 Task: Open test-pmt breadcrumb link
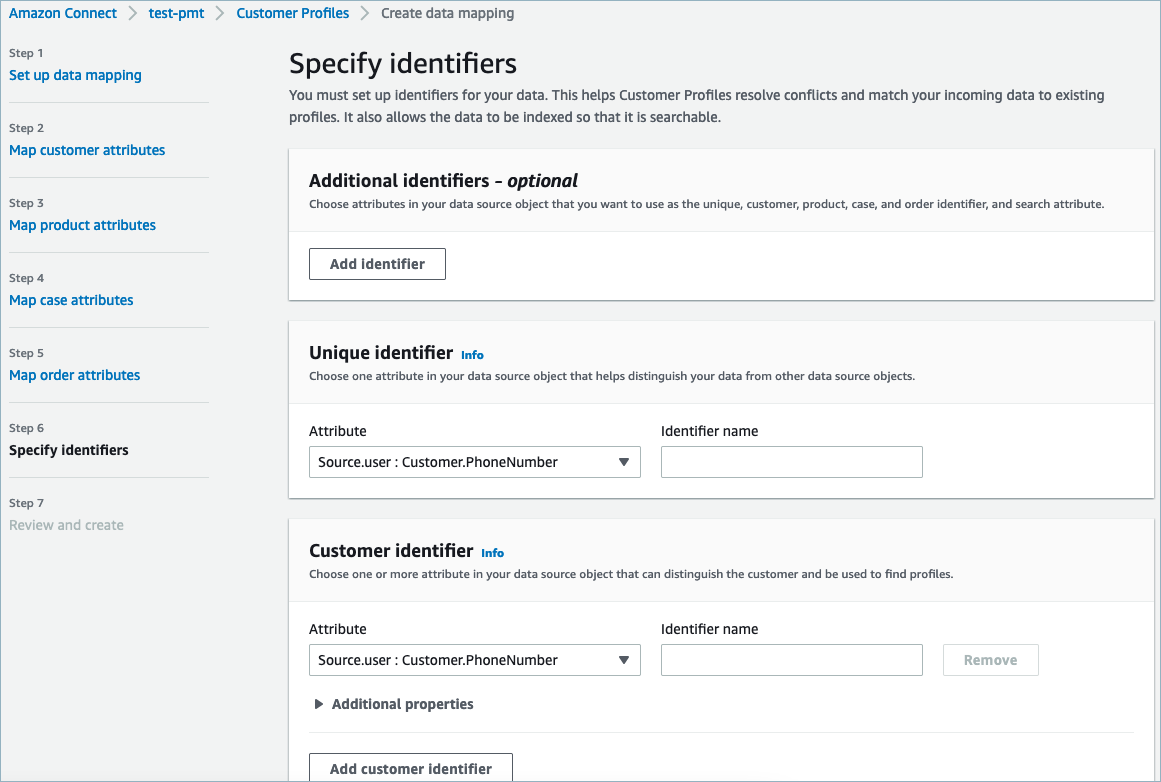tap(176, 14)
